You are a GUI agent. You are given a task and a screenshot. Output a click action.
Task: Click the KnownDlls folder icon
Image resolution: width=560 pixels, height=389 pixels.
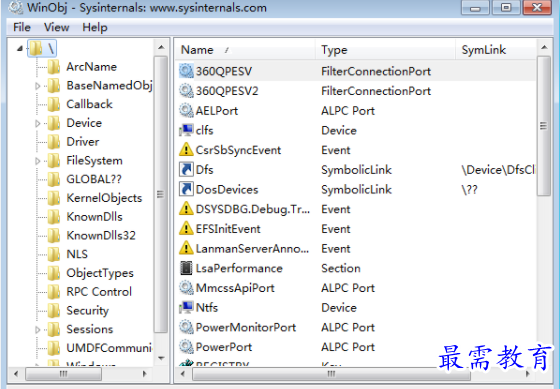[54, 217]
